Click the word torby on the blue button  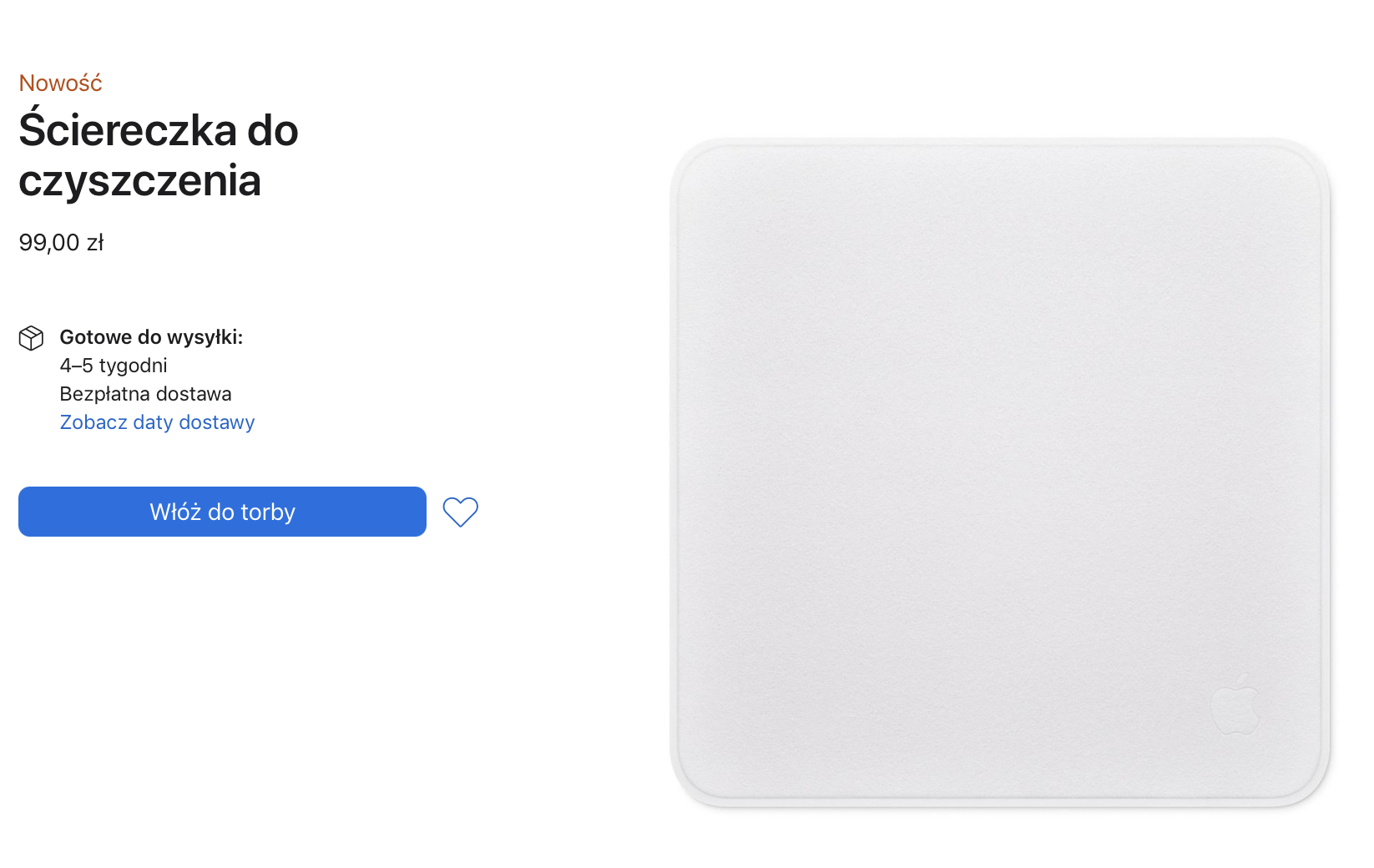pyautogui.click(x=268, y=512)
